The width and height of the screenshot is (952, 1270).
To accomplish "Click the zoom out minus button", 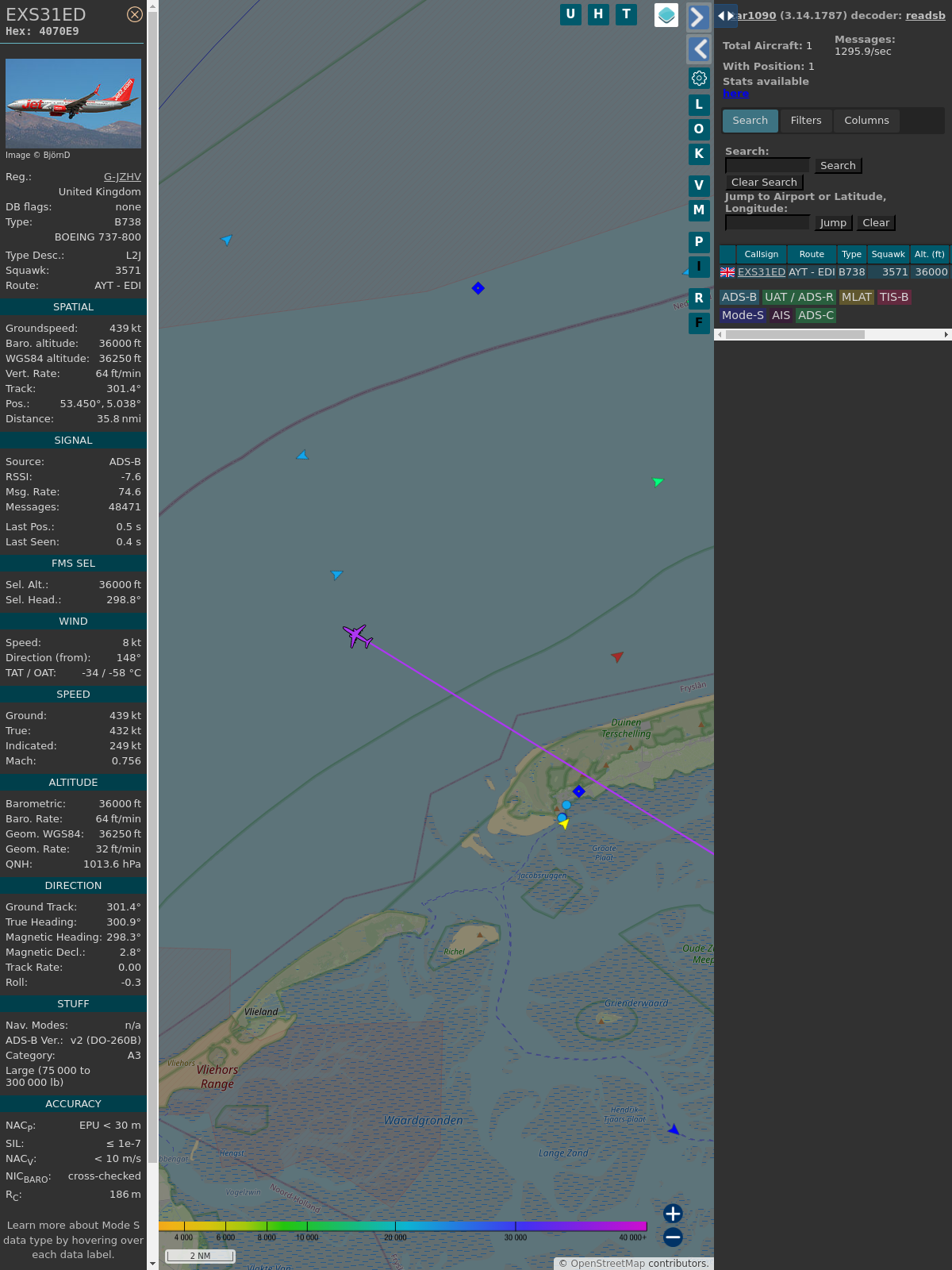I will point(673,1237).
